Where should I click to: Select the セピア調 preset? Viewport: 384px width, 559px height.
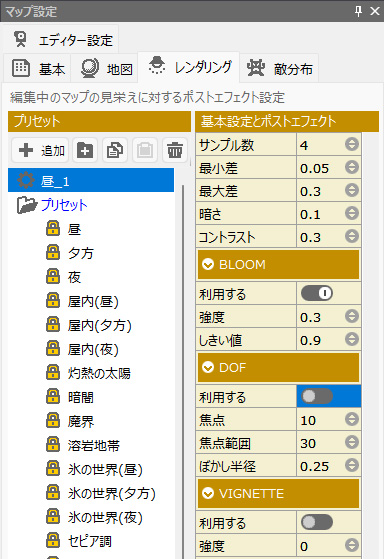click(89, 542)
